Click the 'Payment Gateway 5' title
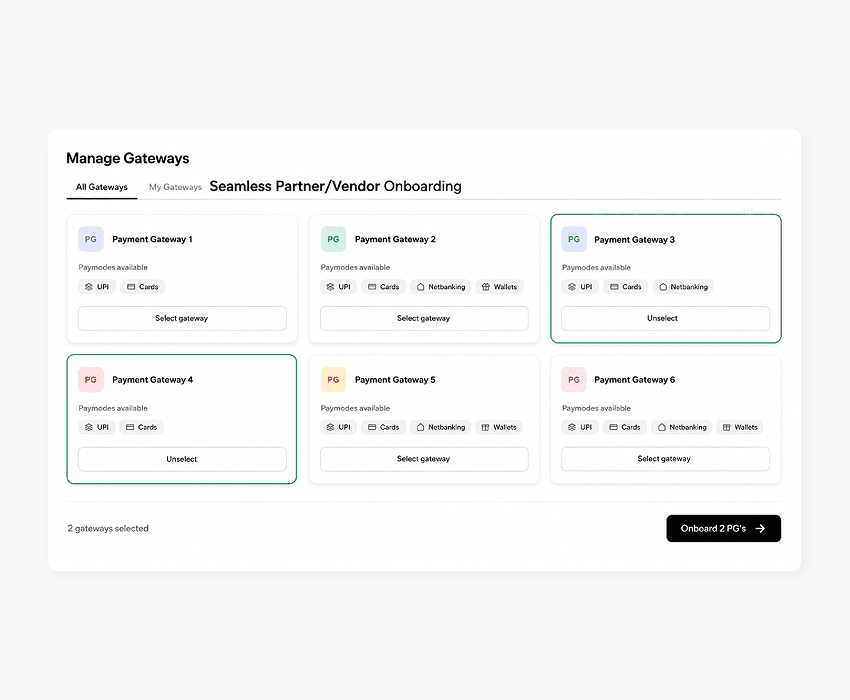Screen dimensions: 850x700 [395, 380]
